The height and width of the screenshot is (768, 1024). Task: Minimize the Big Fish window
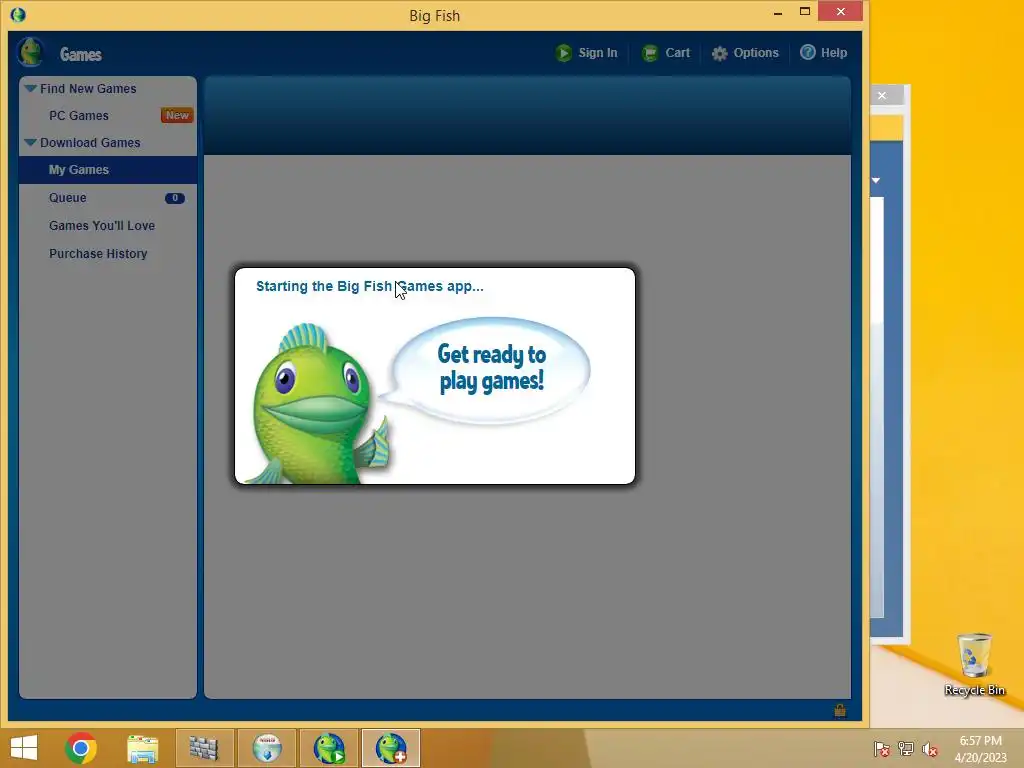click(x=778, y=12)
